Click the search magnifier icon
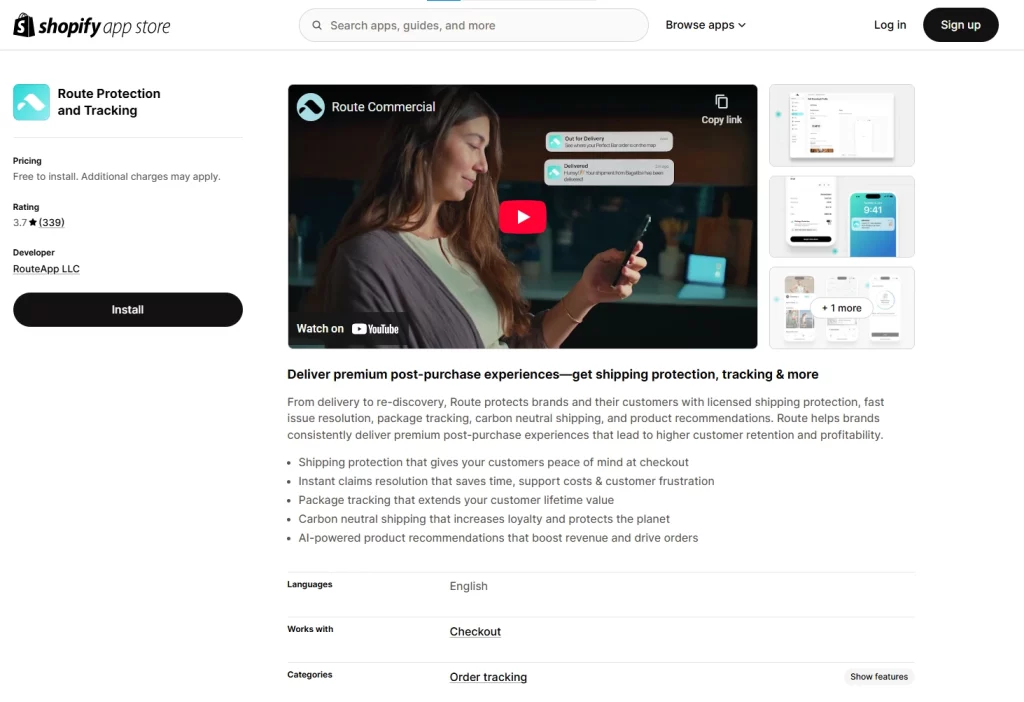 (317, 25)
